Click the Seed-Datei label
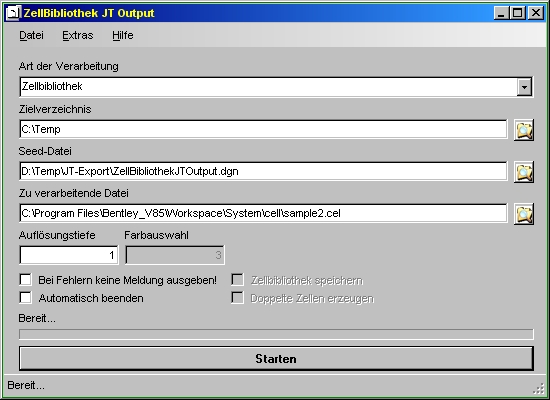Viewport: 550px width, 400px height. click(45, 151)
